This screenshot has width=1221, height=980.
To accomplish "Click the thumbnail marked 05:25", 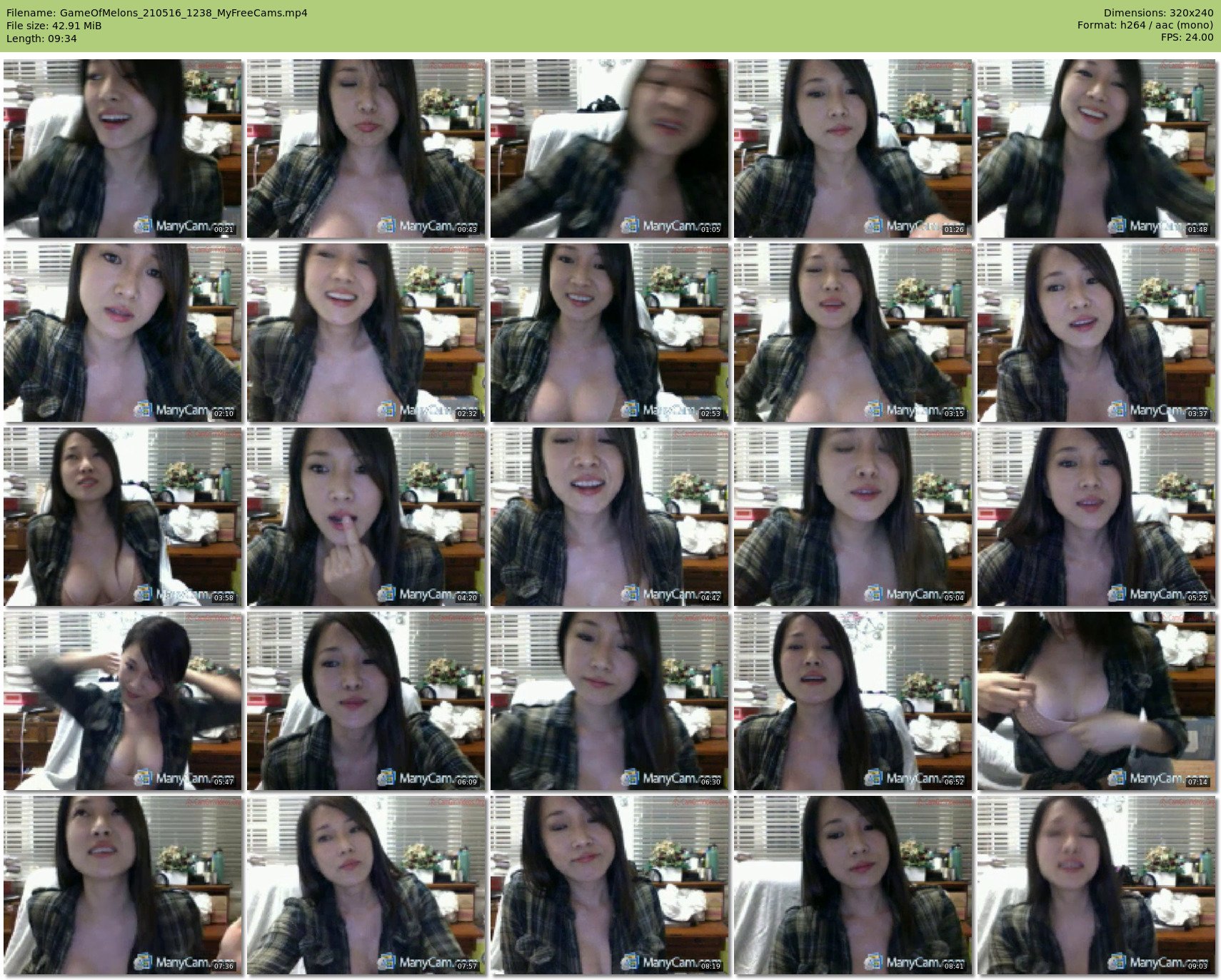I will [x=1097, y=517].
